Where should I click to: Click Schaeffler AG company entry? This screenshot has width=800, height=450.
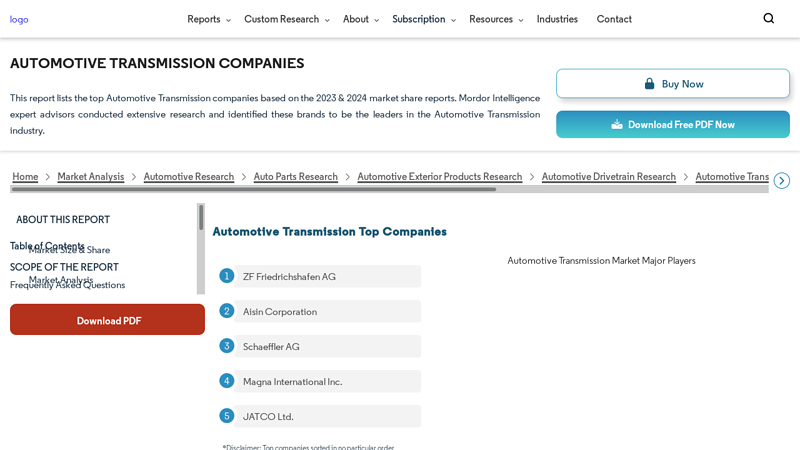coord(328,346)
